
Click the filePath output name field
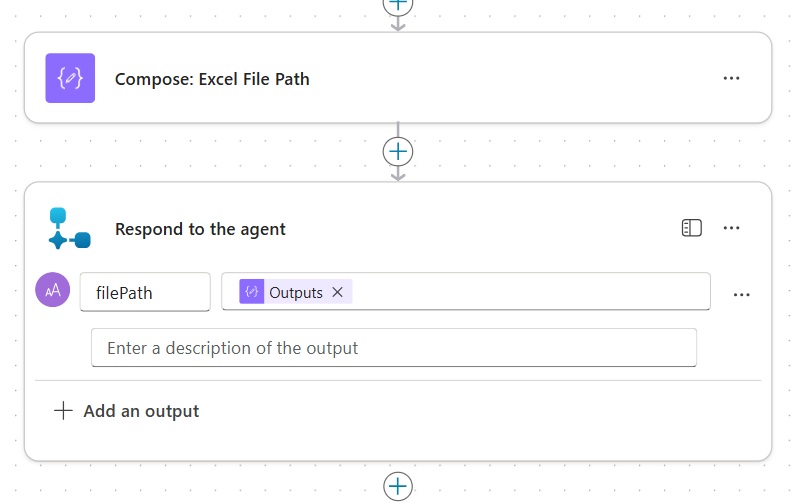pos(145,292)
